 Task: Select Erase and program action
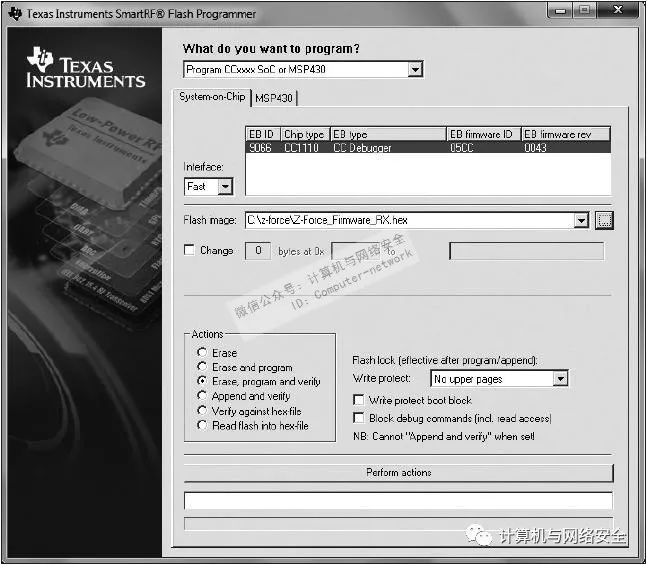(202, 366)
